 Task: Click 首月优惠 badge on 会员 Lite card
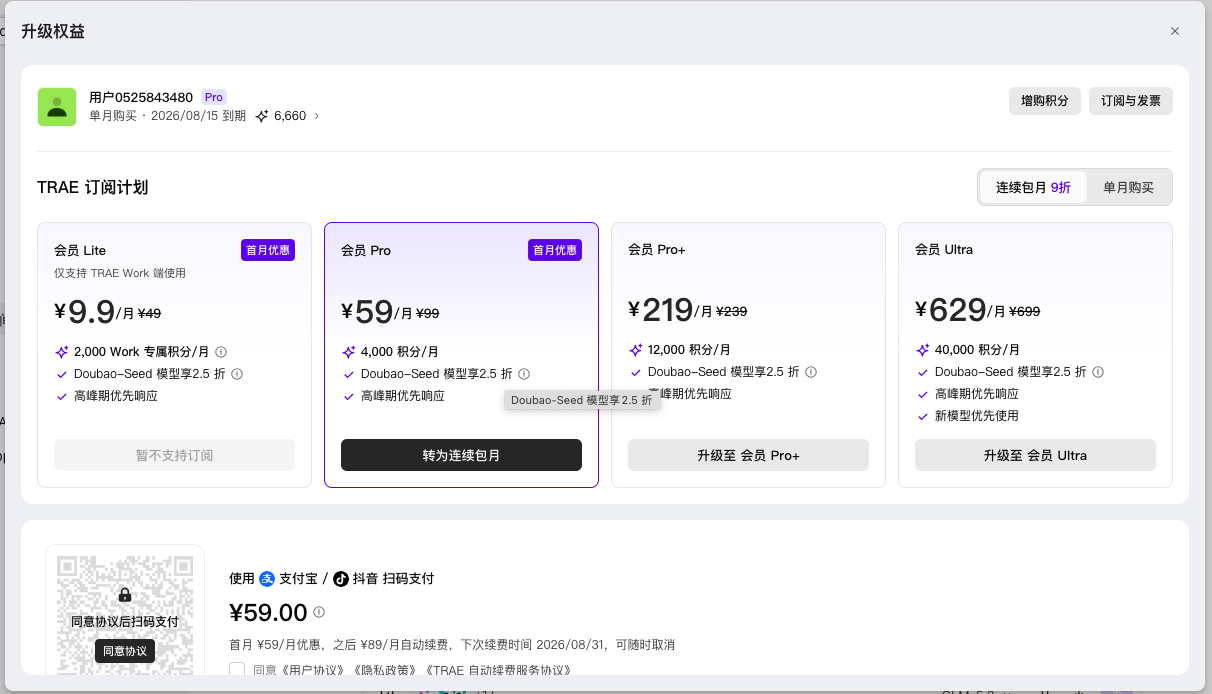pos(268,250)
